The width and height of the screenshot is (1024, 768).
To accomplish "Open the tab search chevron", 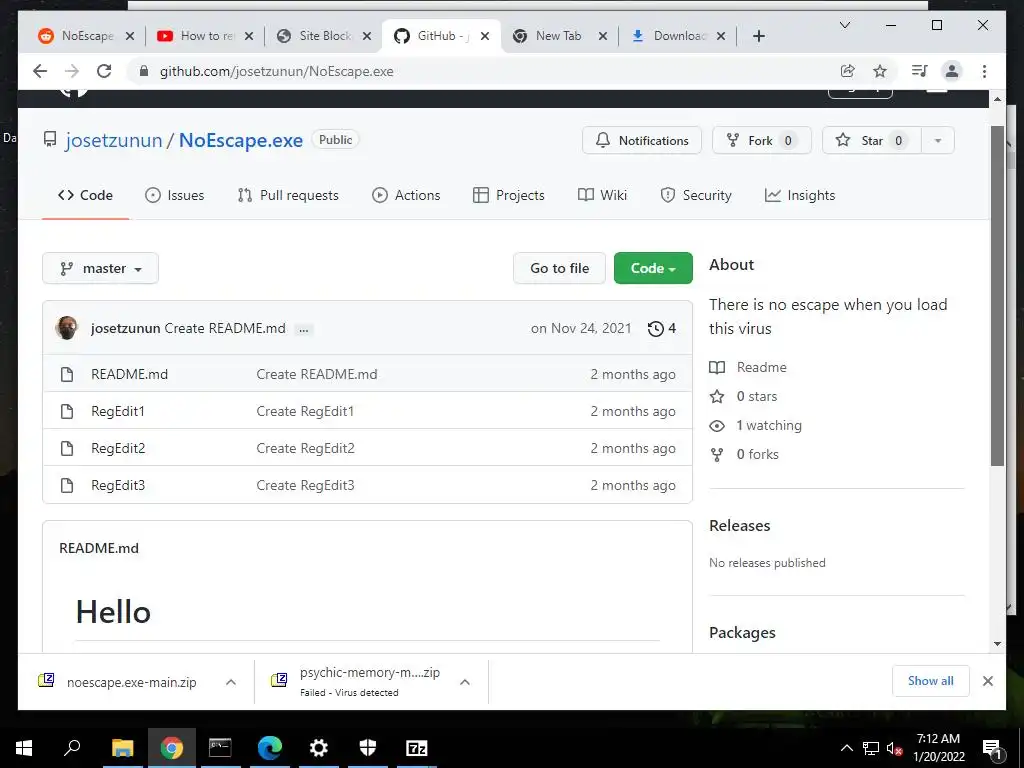I will pos(844,25).
